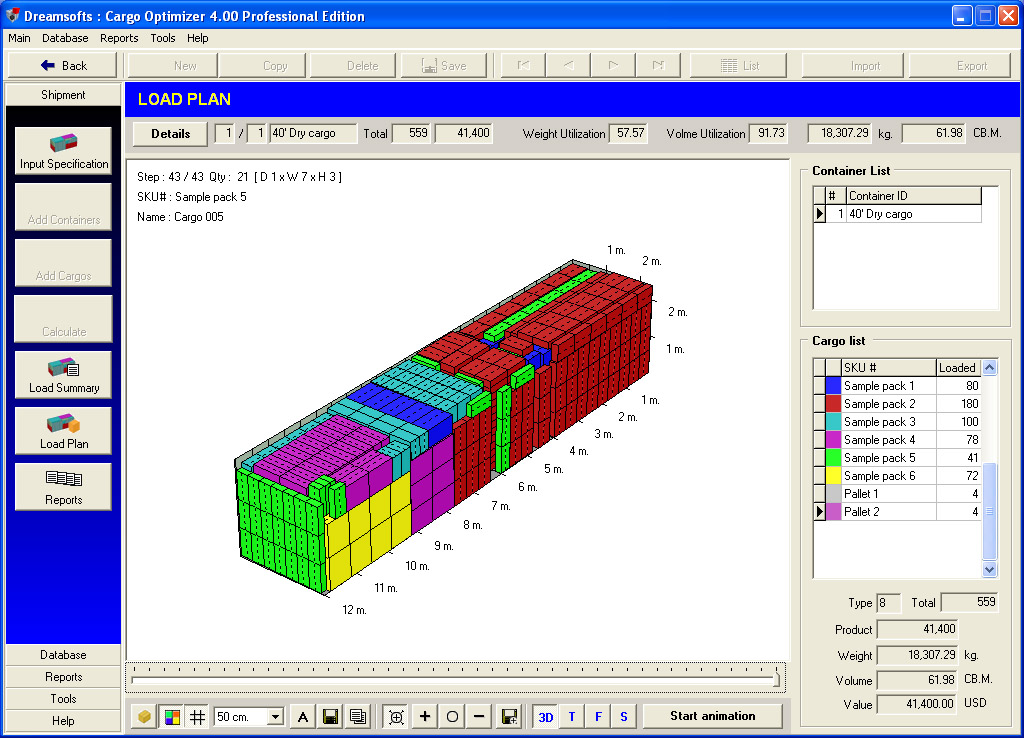1024x738 pixels.
Task: Expand the Tools section in left panel
Action: 63,699
